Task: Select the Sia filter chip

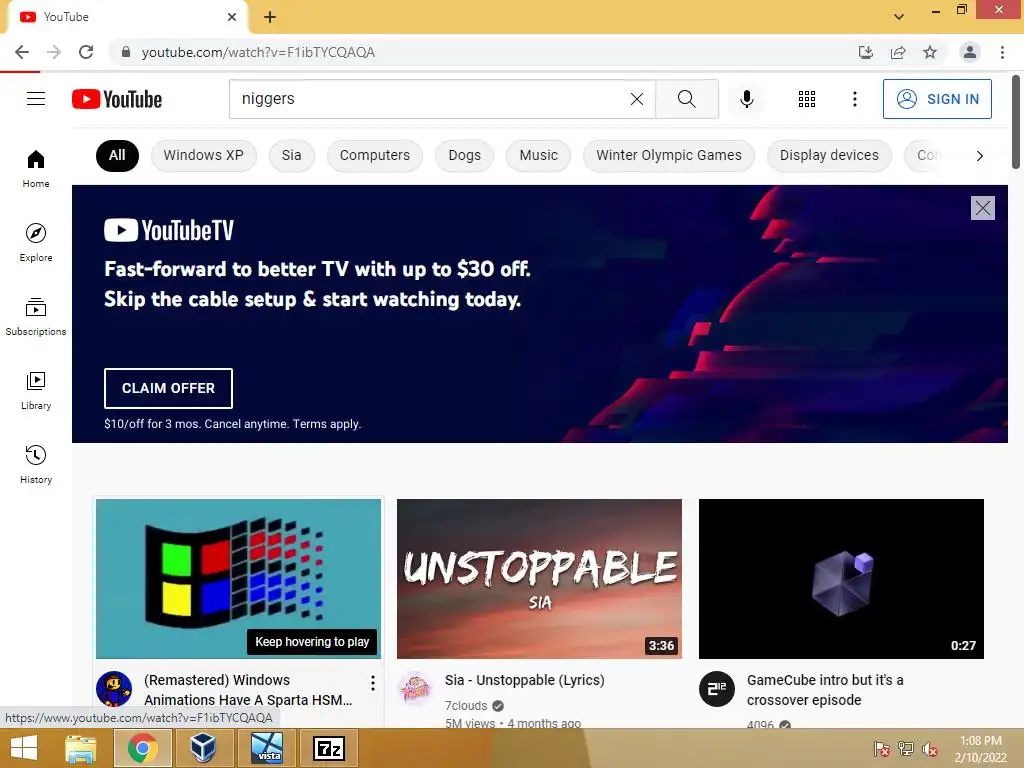Action: click(291, 155)
